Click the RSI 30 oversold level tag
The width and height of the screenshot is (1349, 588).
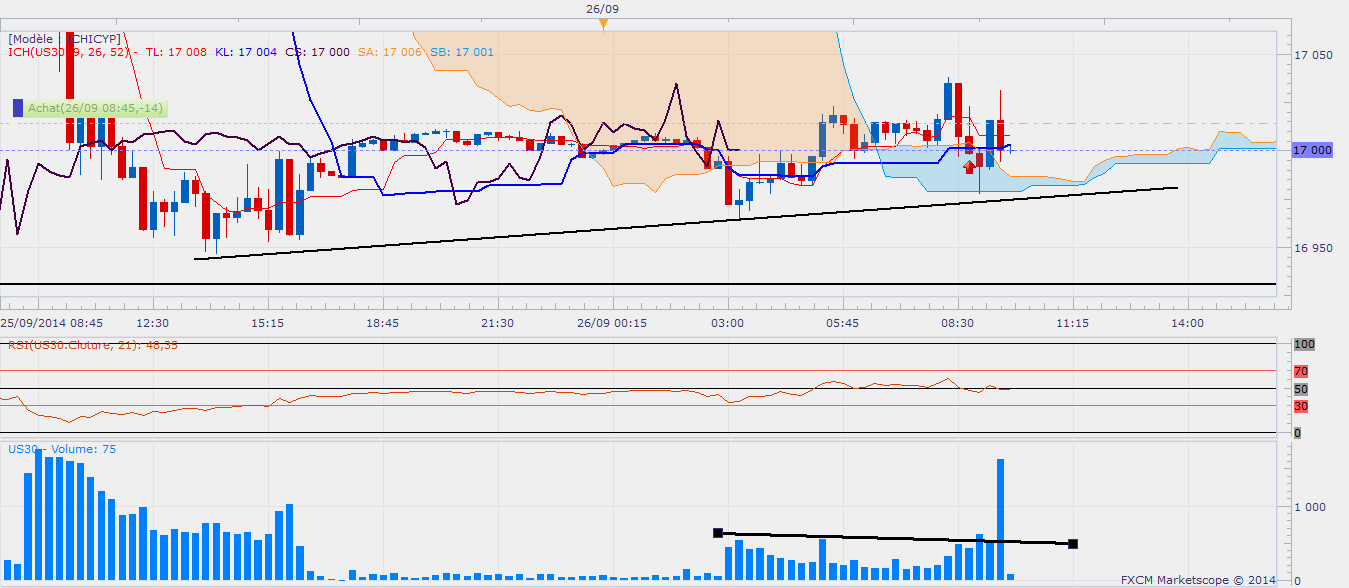coord(1300,406)
